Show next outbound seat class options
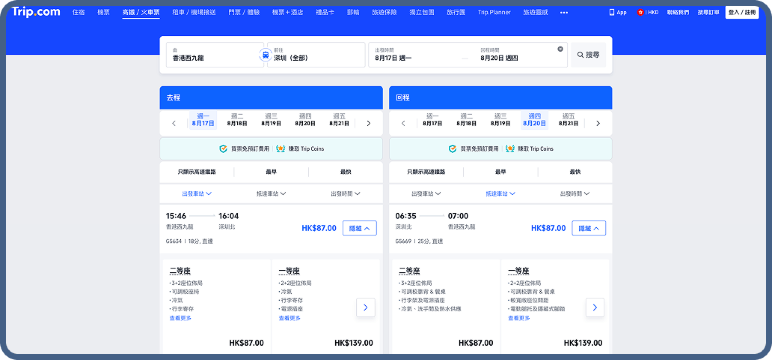Screen dimensions: 772x360 (365, 307)
